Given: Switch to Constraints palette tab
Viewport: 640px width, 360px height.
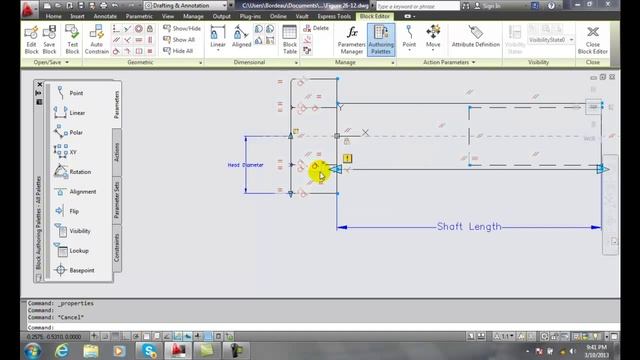Looking at the screenshot, I should 117,248.
